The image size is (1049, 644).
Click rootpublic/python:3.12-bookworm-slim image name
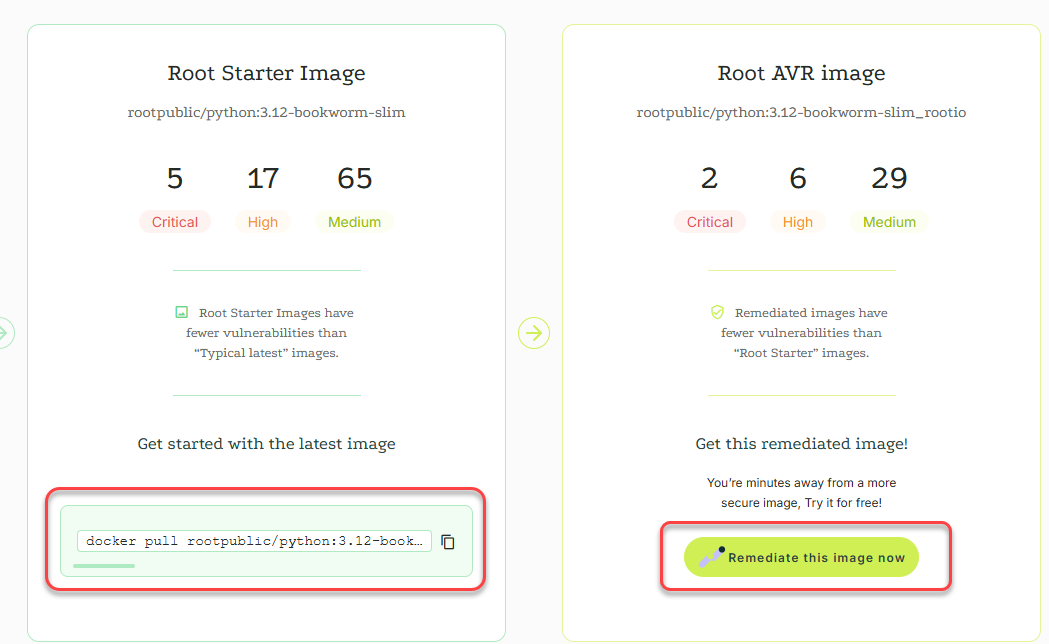[266, 112]
